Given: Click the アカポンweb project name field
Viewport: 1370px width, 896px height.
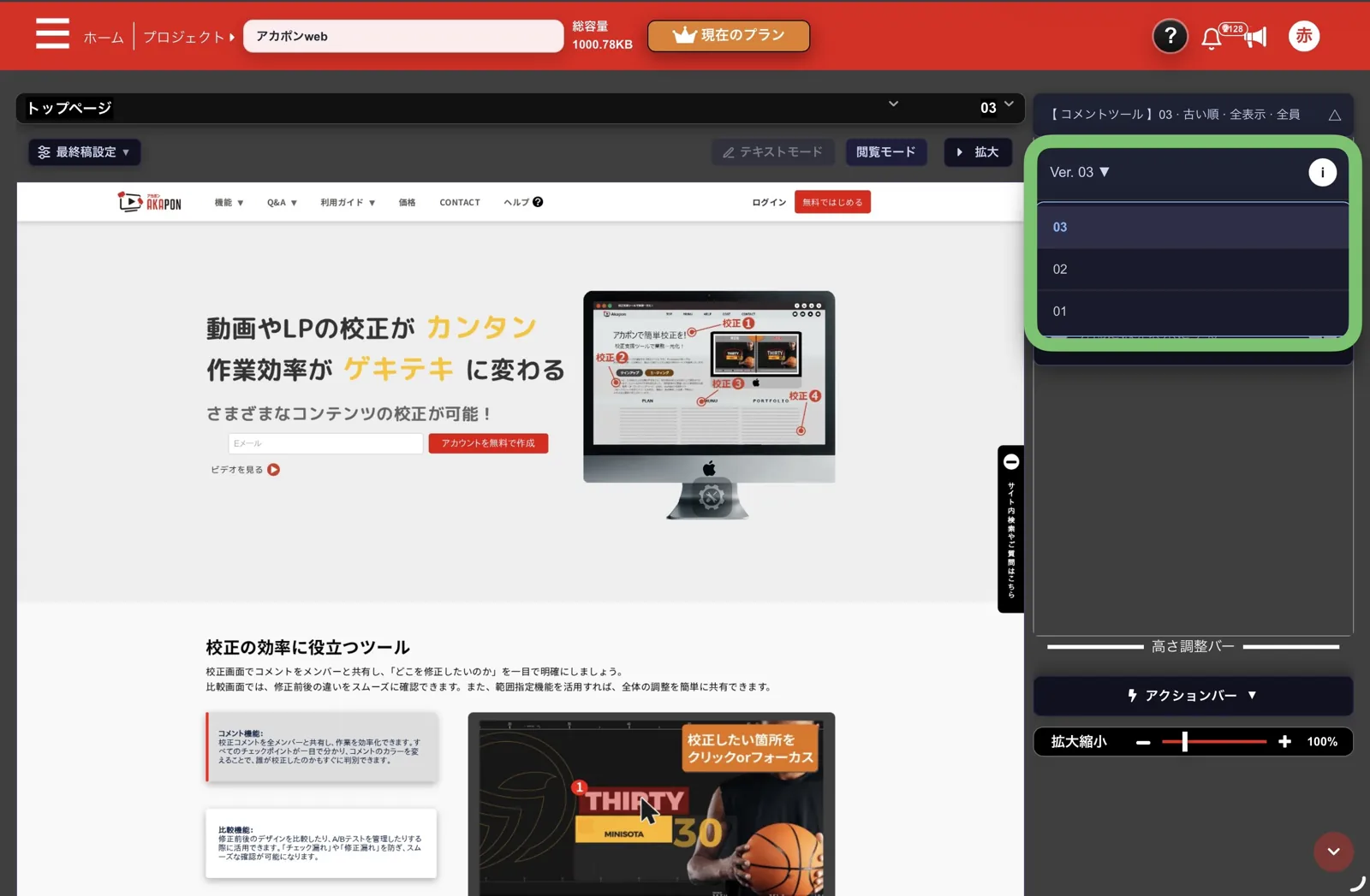Looking at the screenshot, I should (x=403, y=36).
